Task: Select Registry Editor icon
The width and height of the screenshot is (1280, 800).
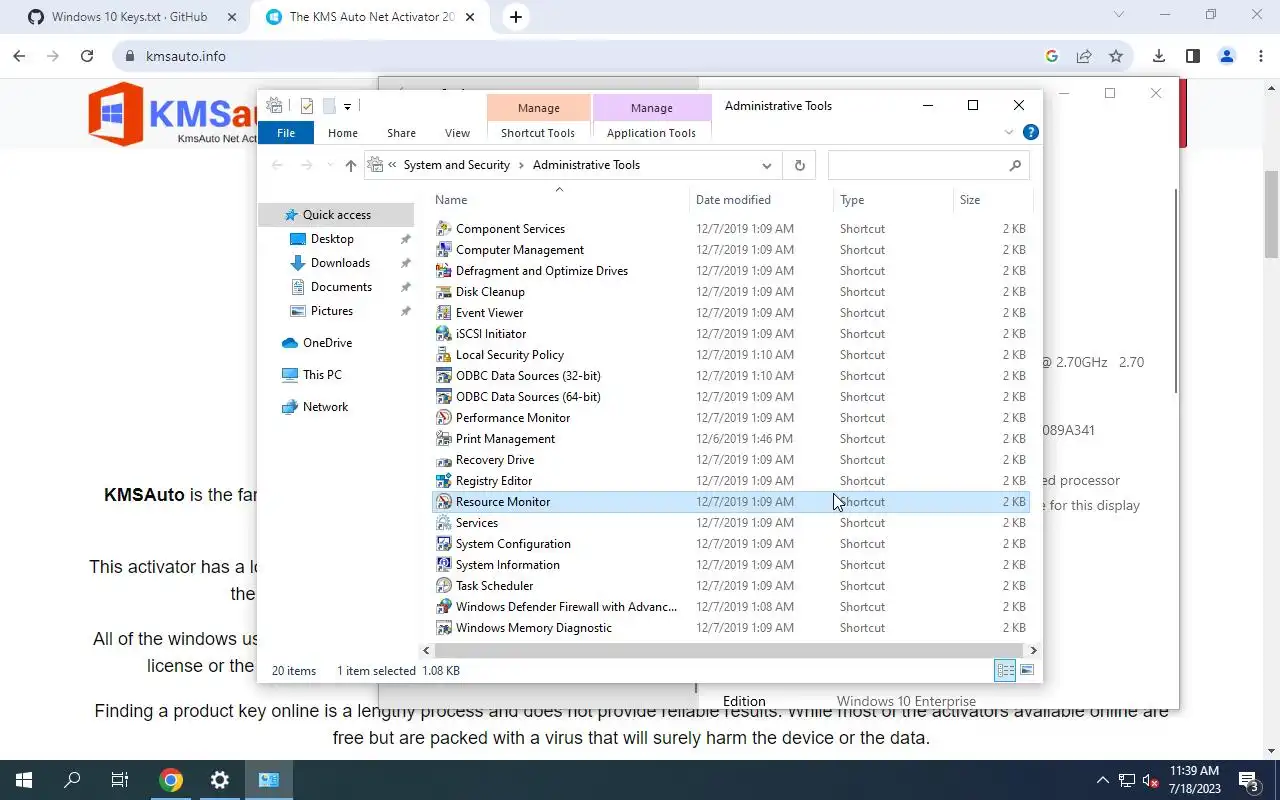Action: tap(444, 481)
